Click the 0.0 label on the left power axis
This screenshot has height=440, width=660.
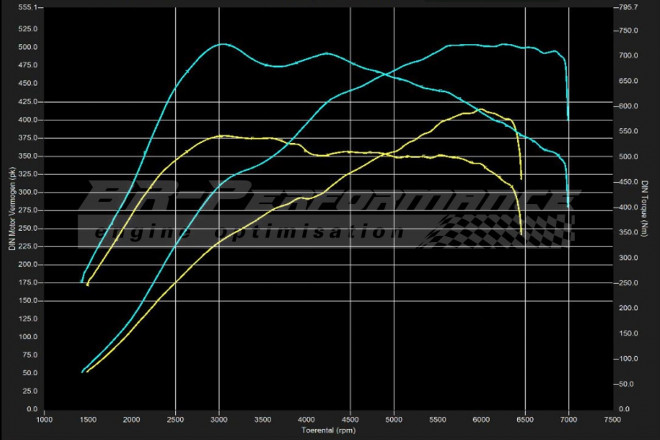[32, 409]
